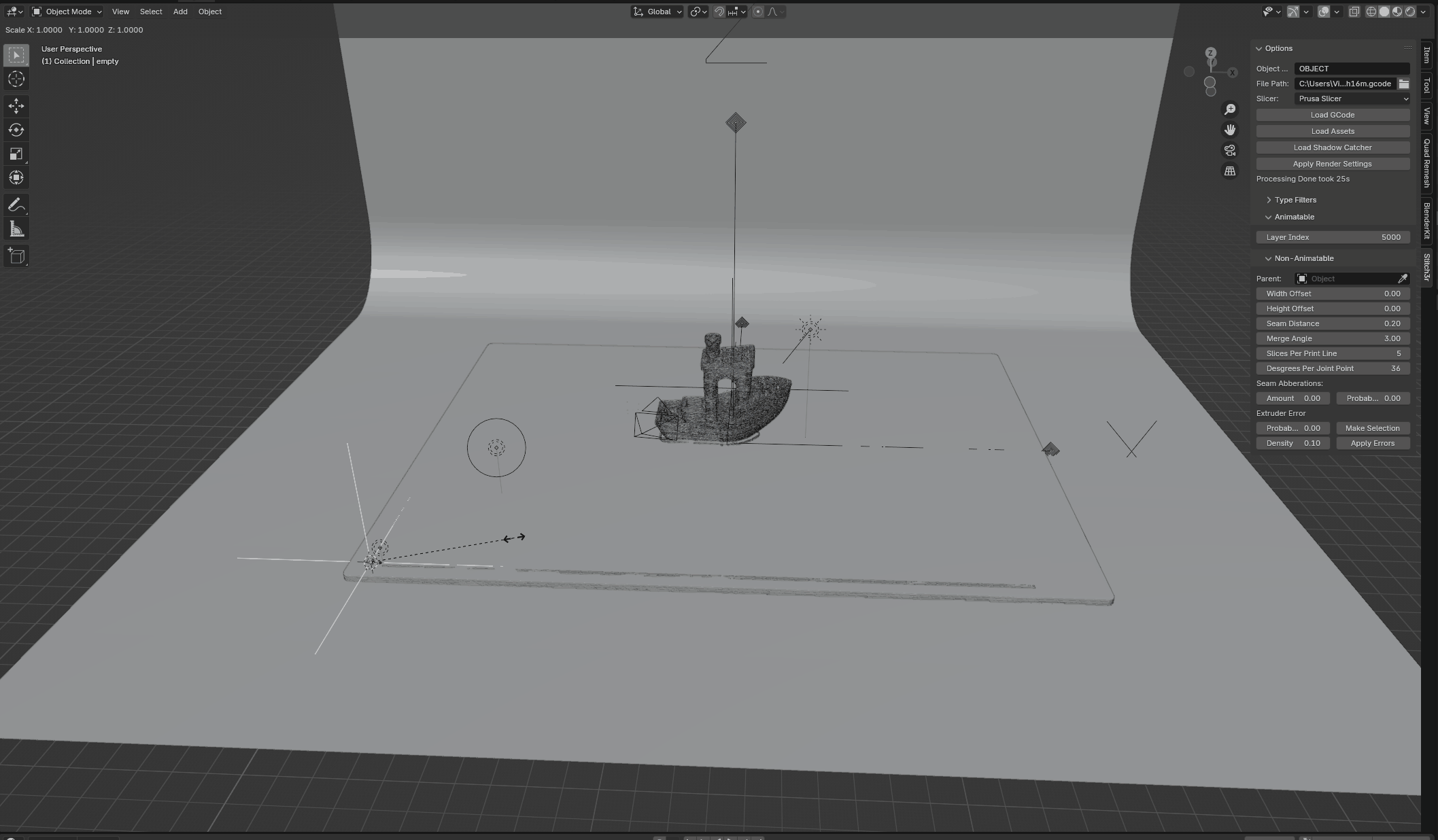This screenshot has width=1438, height=840.
Task: Select the Annotate tool
Action: pos(16,205)
